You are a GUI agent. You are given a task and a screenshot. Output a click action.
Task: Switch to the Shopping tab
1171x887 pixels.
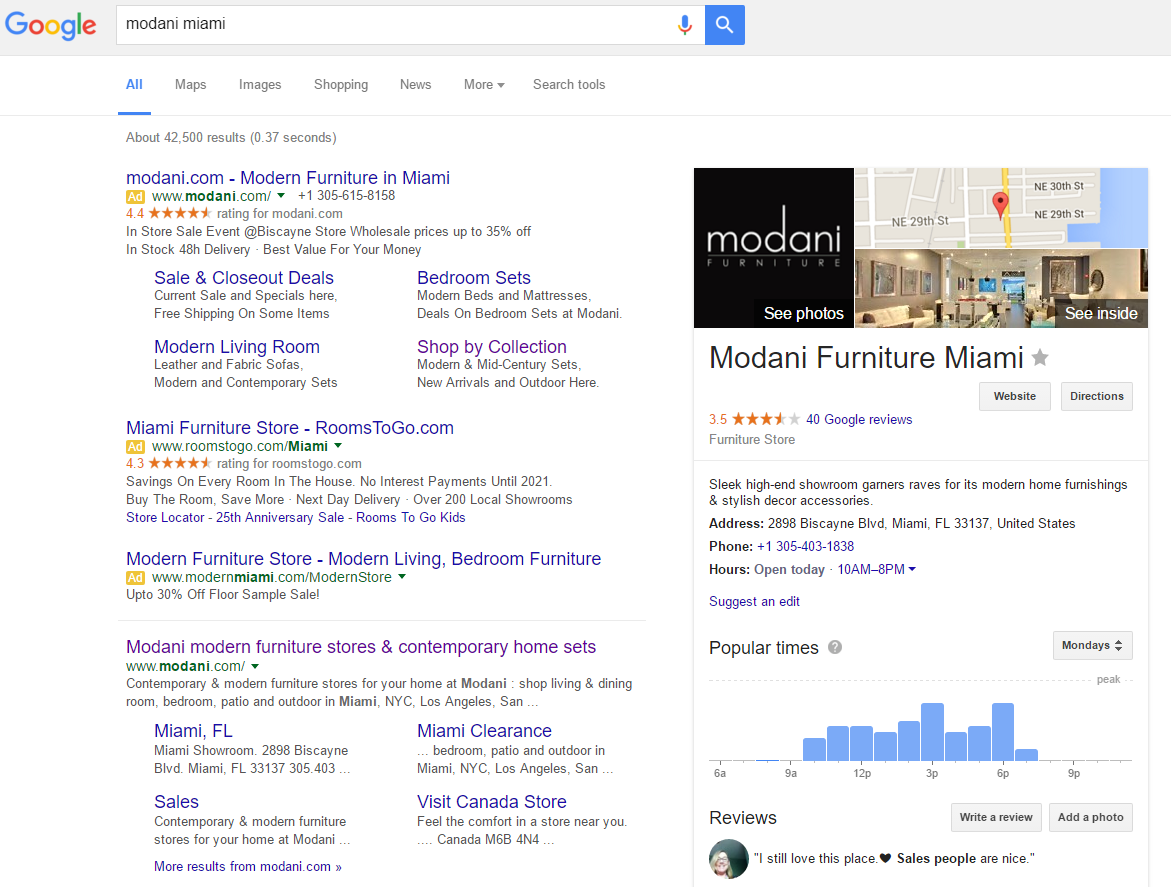pos(341,84)
